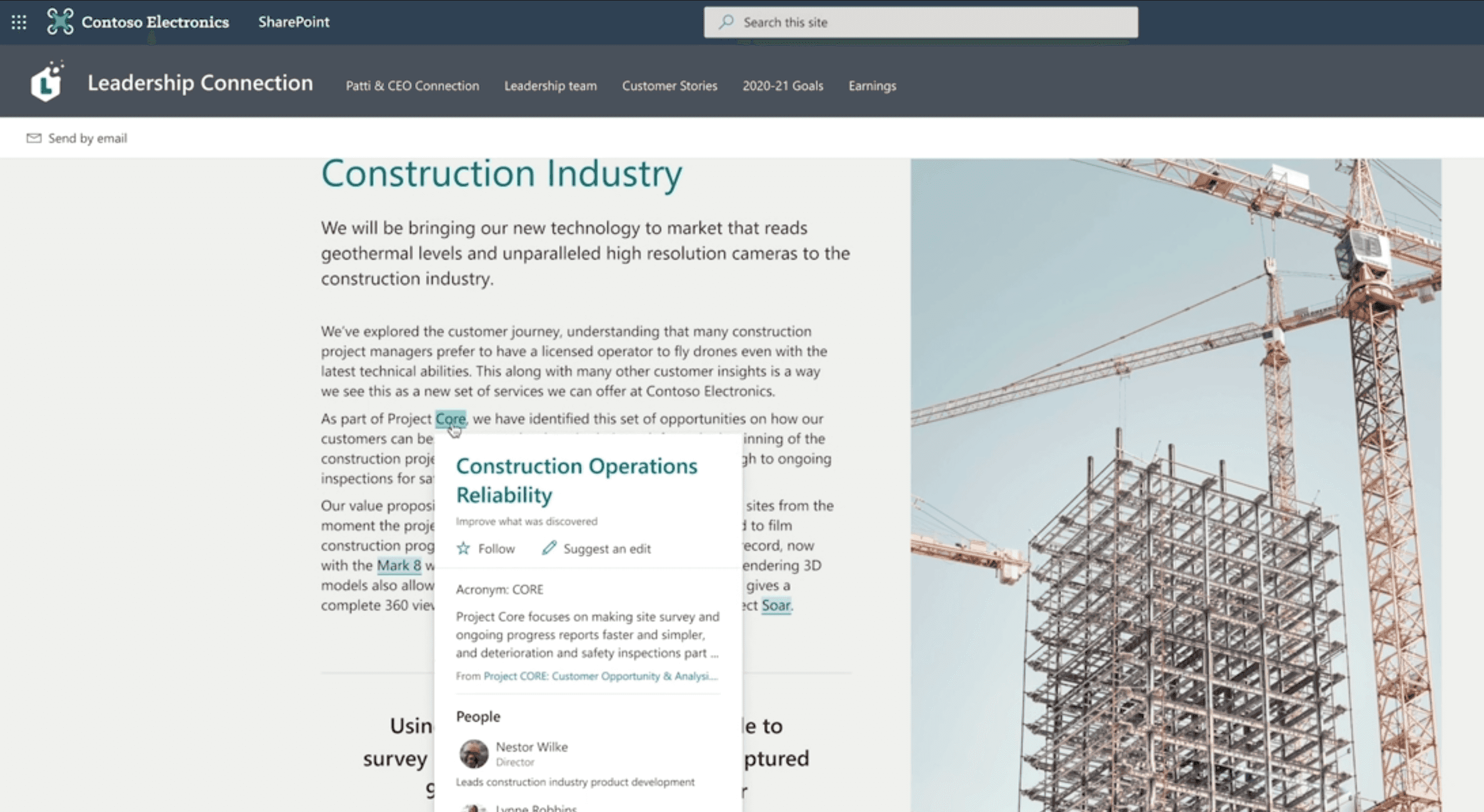Open the Leadership Connection site title
Image resolution: width=1484 pixels, height=812 pixels.
tap(201, 83)
